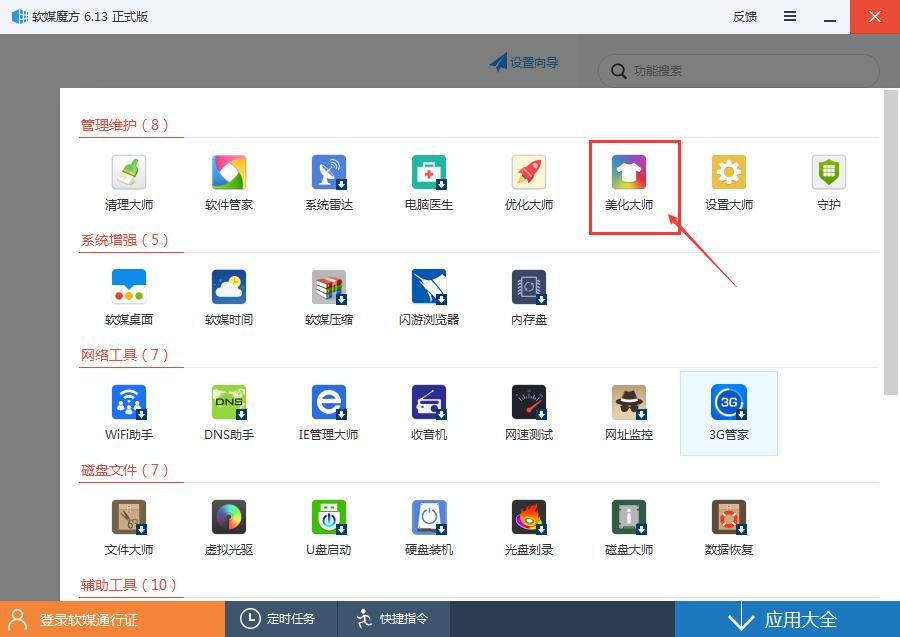
Task: Open U盘启动 USB boot tool
Action: pos(329,527)
